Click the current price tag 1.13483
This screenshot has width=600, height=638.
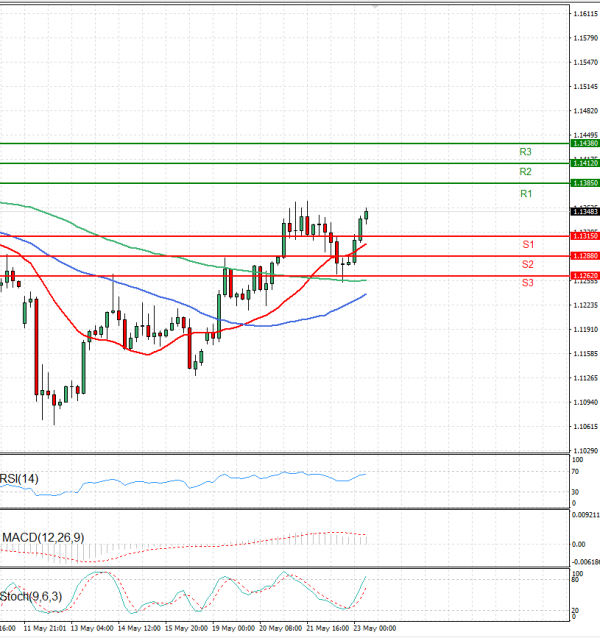click(584, 212)
